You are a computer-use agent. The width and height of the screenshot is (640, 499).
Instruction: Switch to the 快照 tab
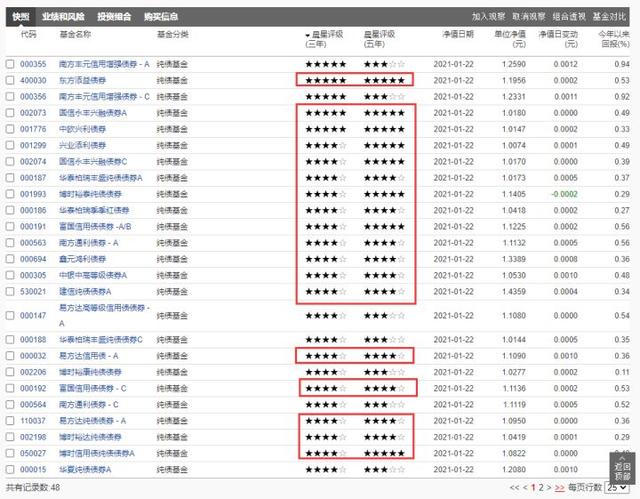(20, 17)
